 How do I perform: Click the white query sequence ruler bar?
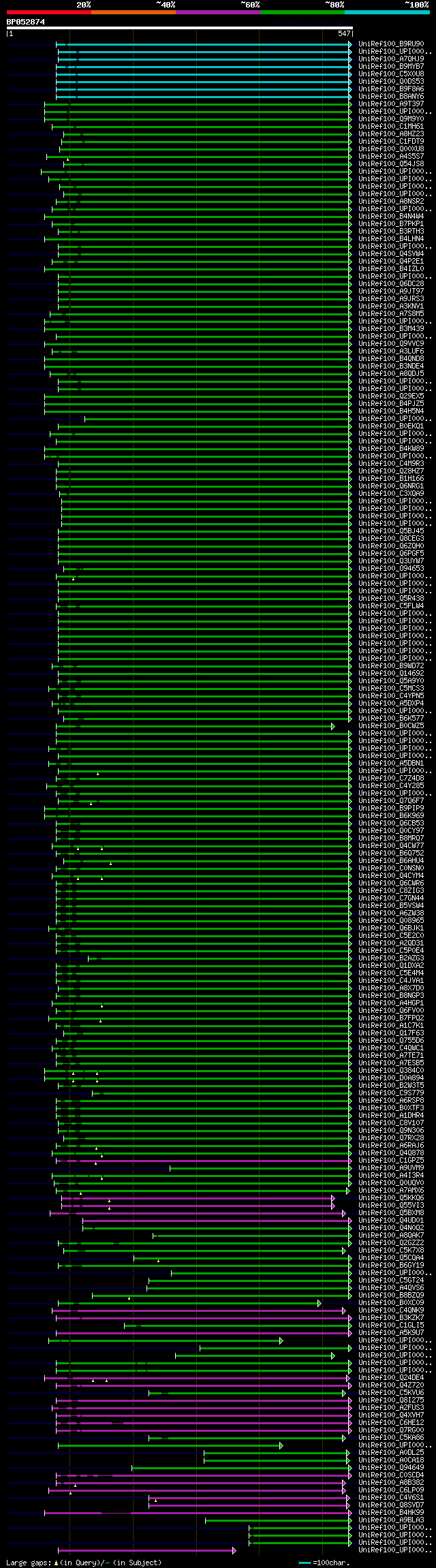(x=180, y=29)
